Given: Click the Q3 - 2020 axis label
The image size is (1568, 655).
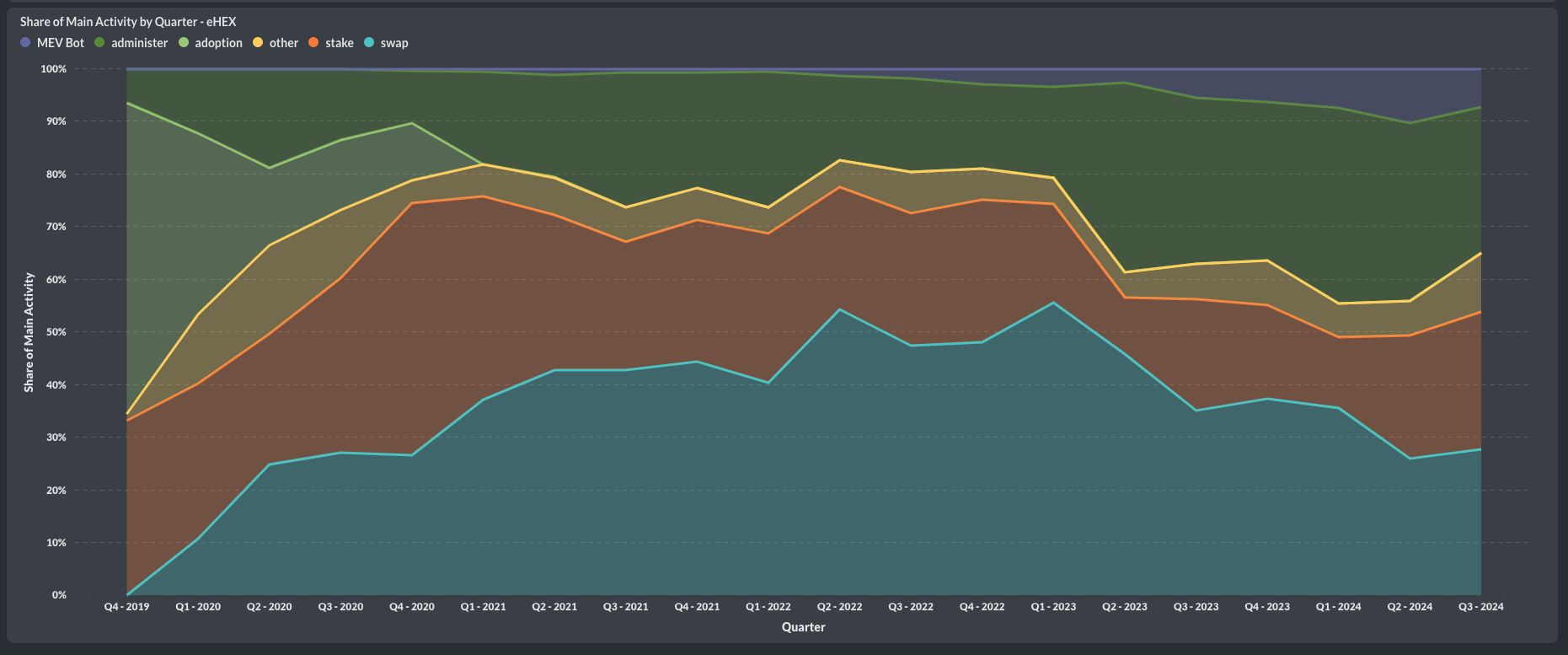Looking at the screenshot, I should click(x=340, y=607).
